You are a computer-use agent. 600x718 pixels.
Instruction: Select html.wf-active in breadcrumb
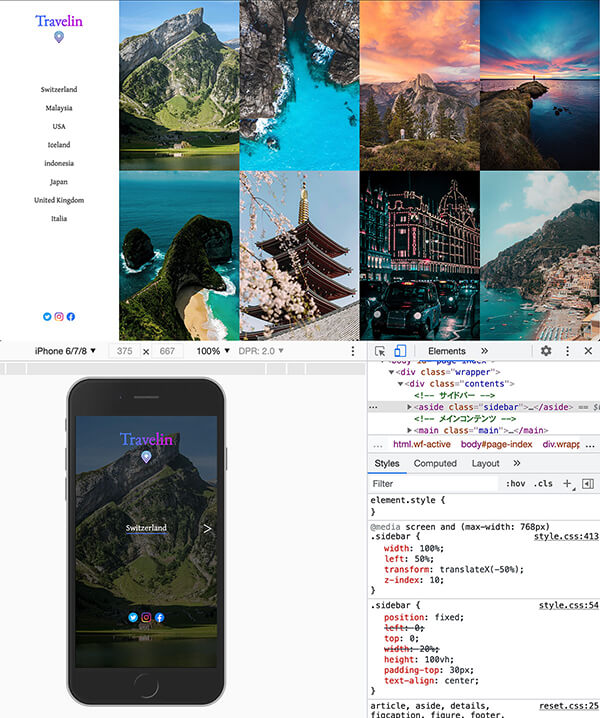click(422, 445)
